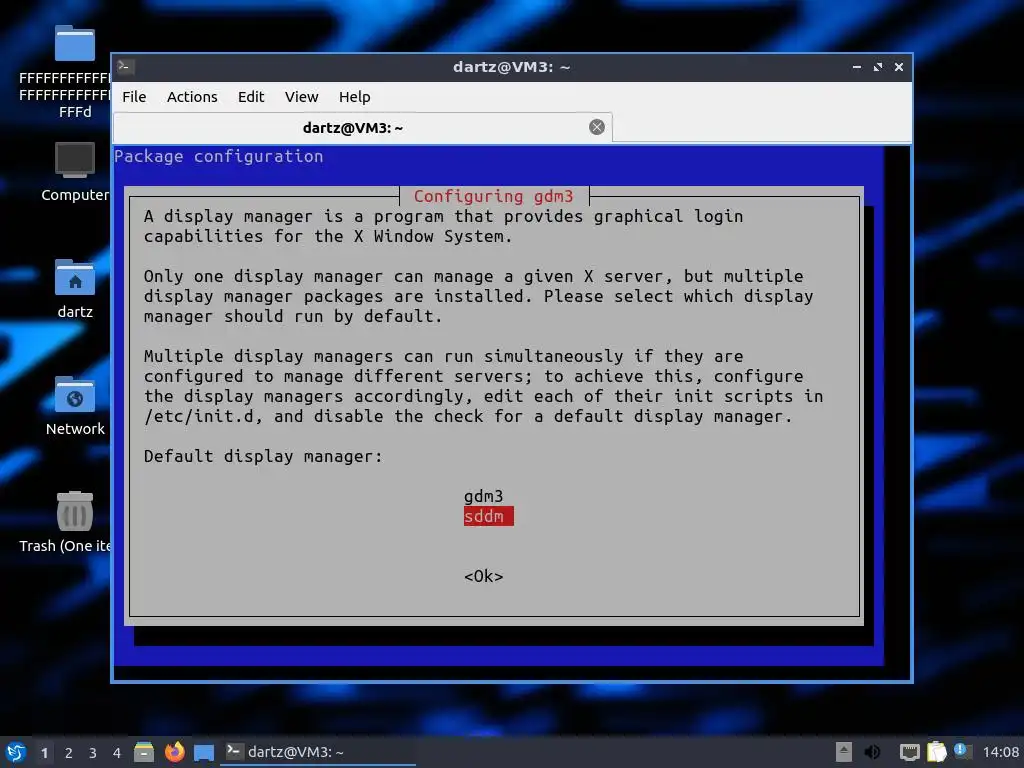Click the terminal icon in the title bar
Image resolution: width=1024 pixels, height=768 pixels.
(x=125, y=67)
